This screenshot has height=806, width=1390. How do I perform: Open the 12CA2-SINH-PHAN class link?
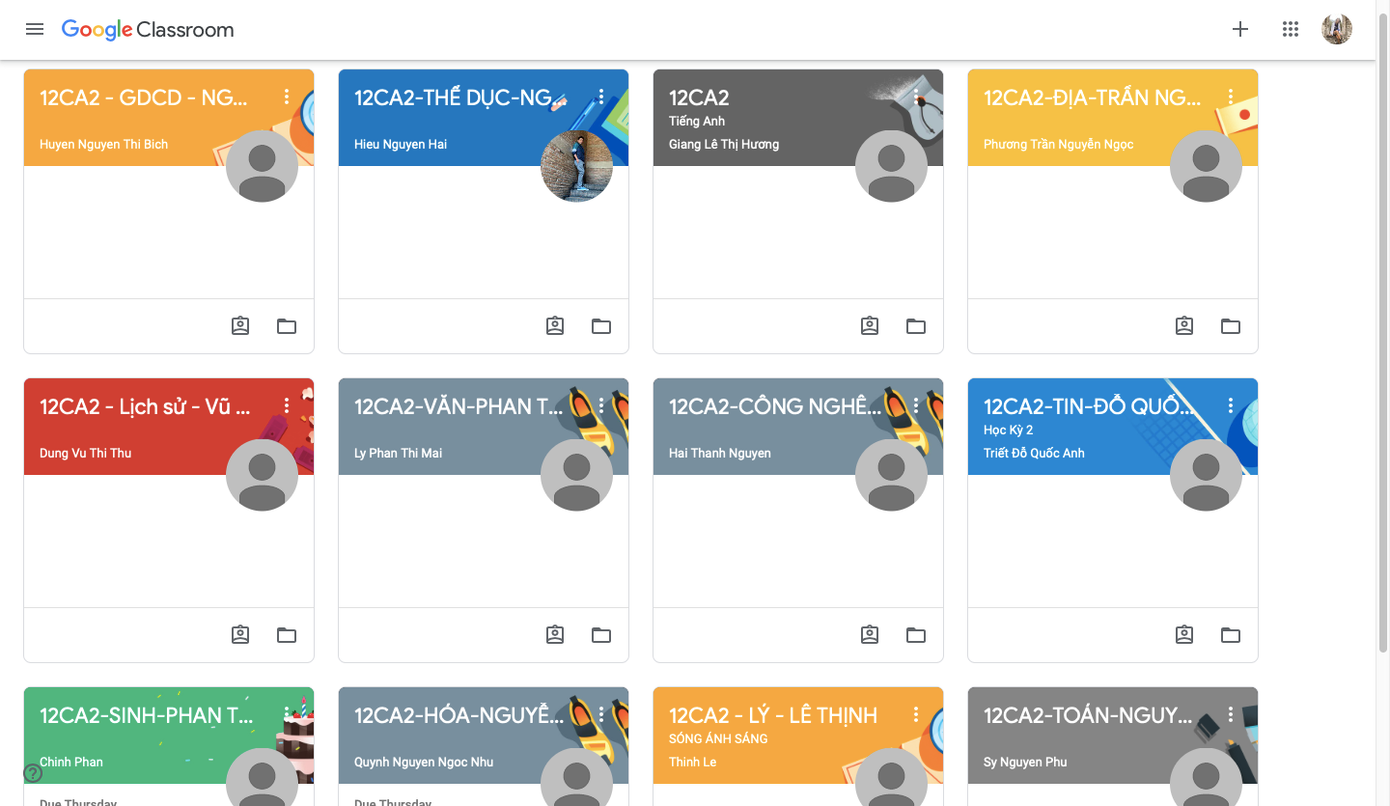tap(146, 716)
